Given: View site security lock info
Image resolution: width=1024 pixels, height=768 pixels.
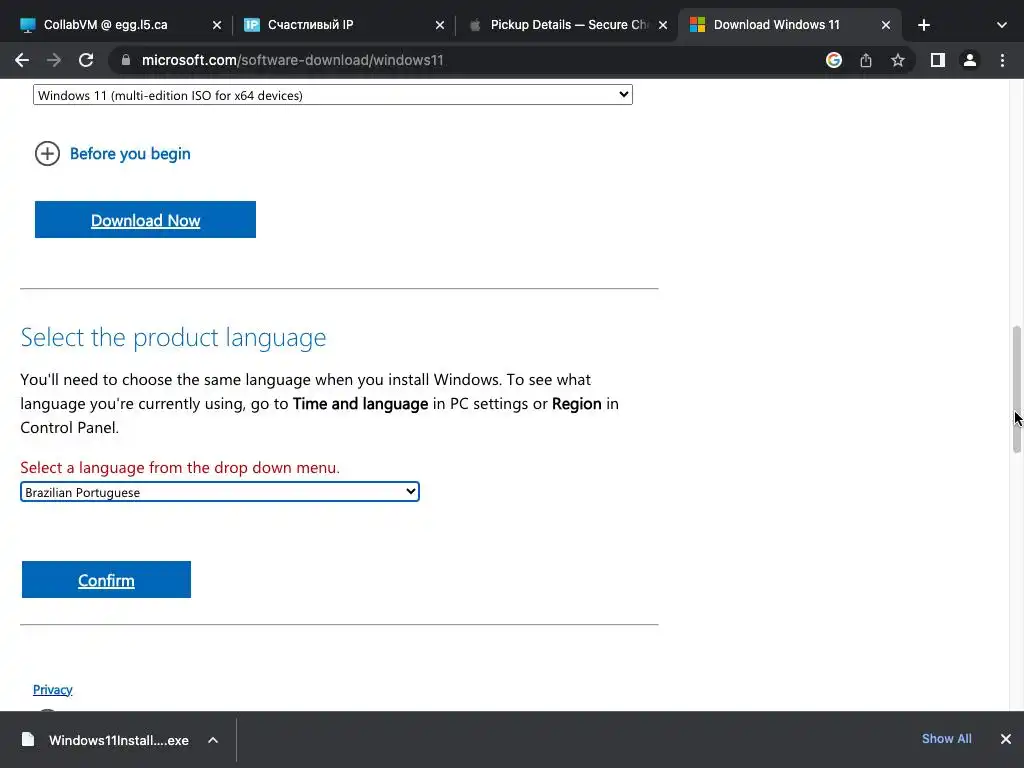Looking at the screenshot, I should click(126, 60).
